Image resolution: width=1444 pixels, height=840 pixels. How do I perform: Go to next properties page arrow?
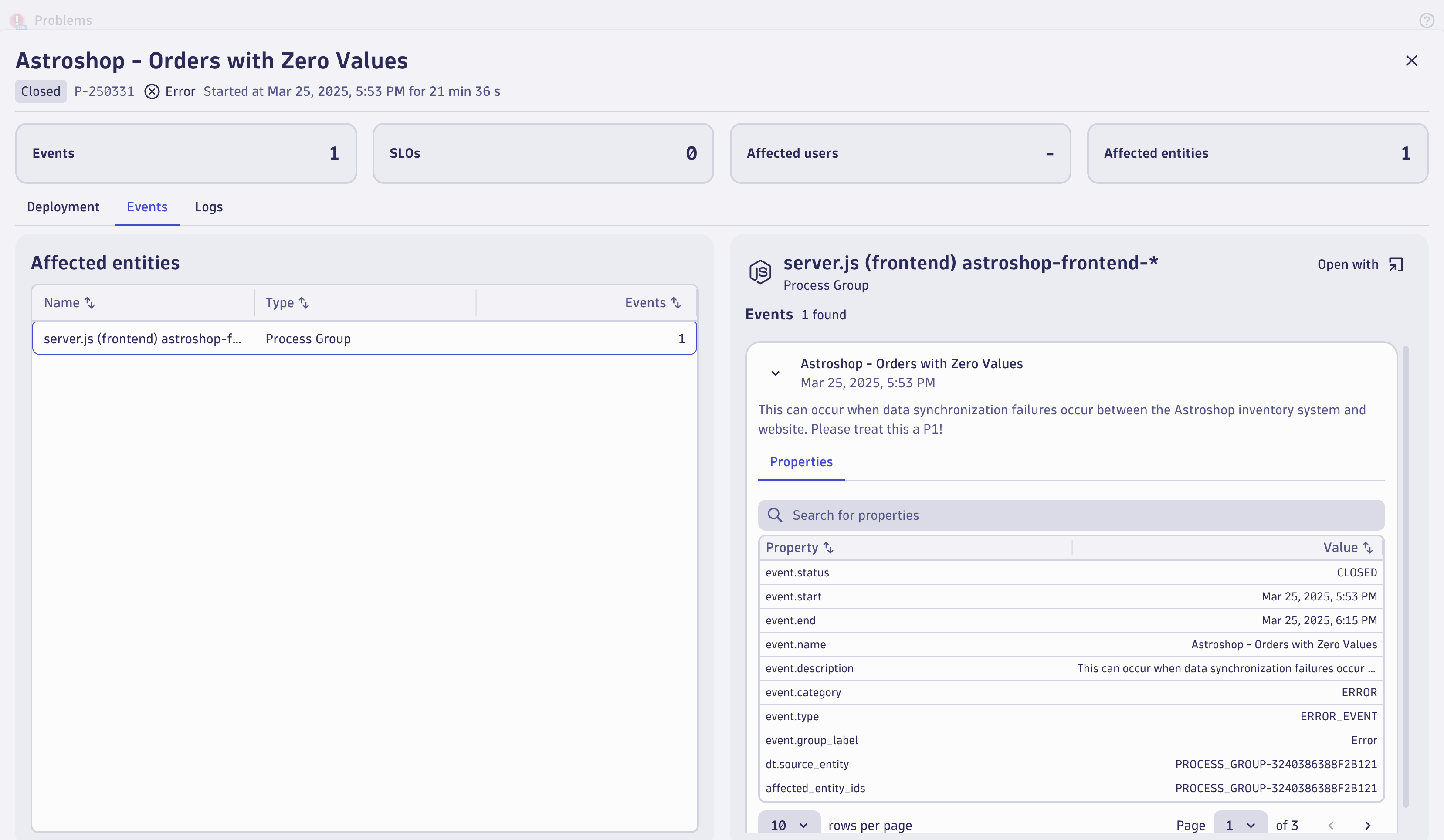point(1368,826)
